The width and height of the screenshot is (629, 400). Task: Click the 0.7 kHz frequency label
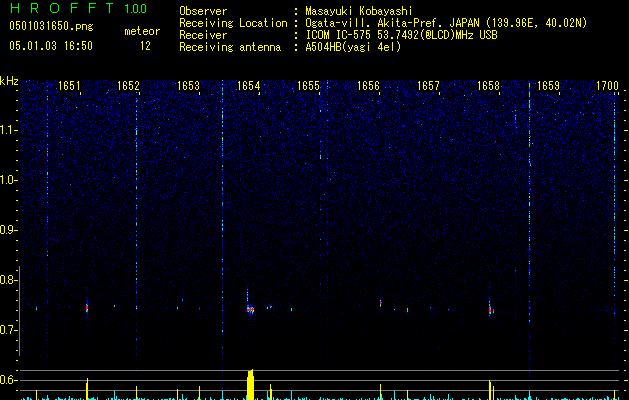9,330
